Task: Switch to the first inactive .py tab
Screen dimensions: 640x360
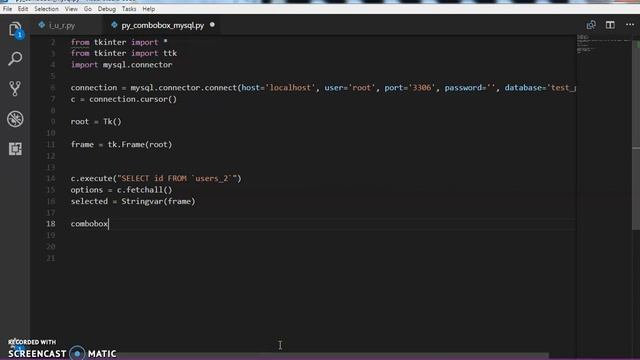Action: 62,25
